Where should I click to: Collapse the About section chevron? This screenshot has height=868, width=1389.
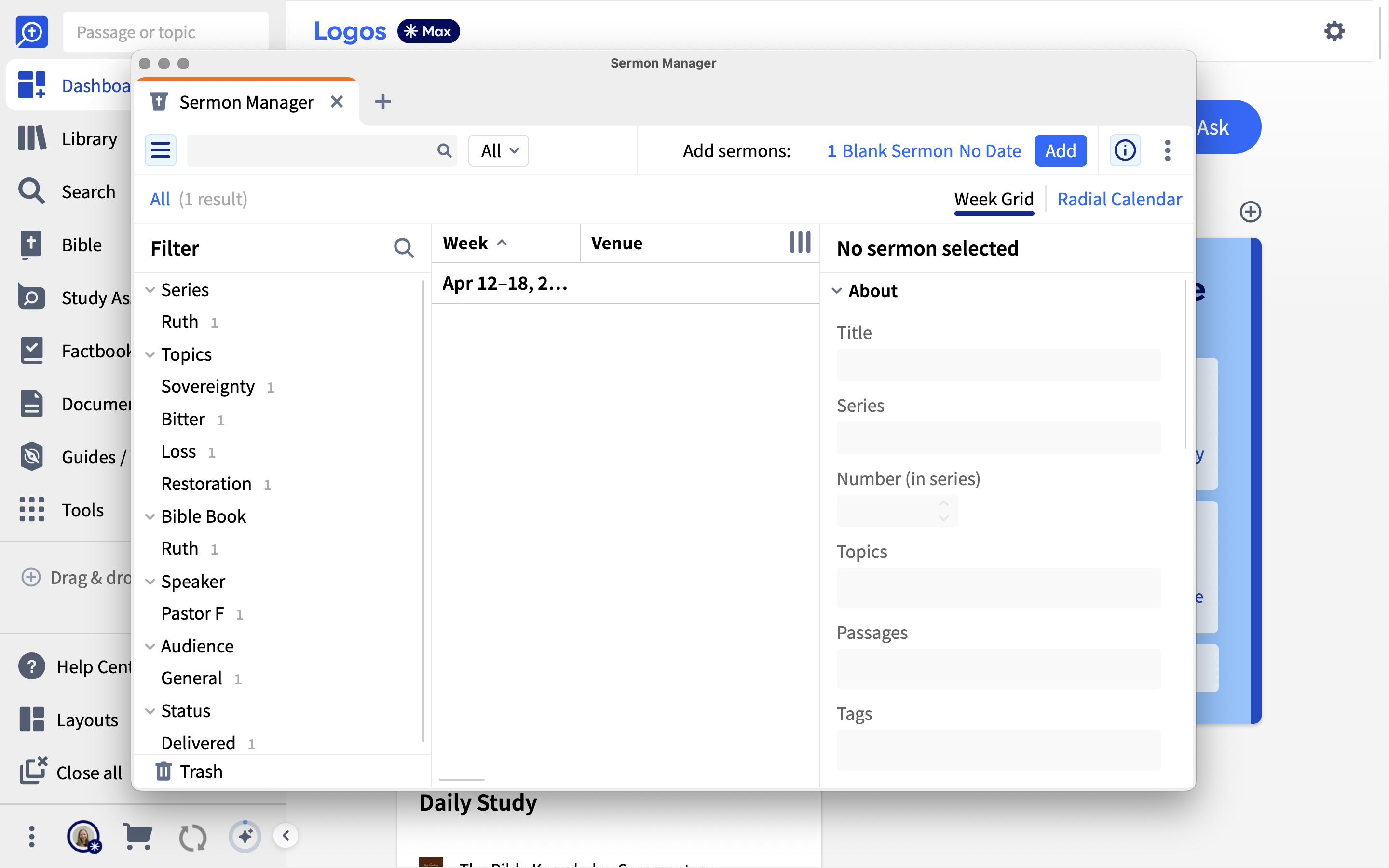click(837, 290)
